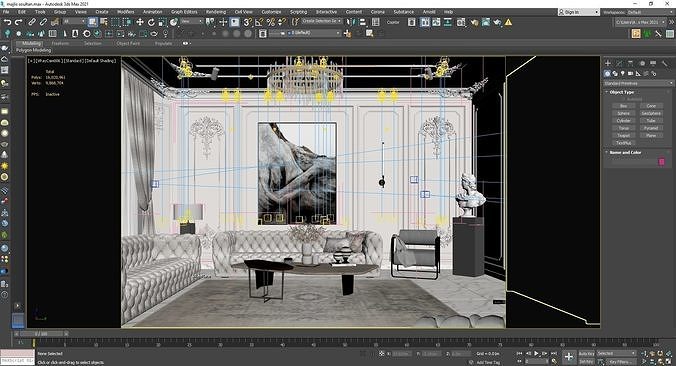Open the Create Selection Set dropdown
The width and height of the screenshot is (676, 366).
pos(322,21)
